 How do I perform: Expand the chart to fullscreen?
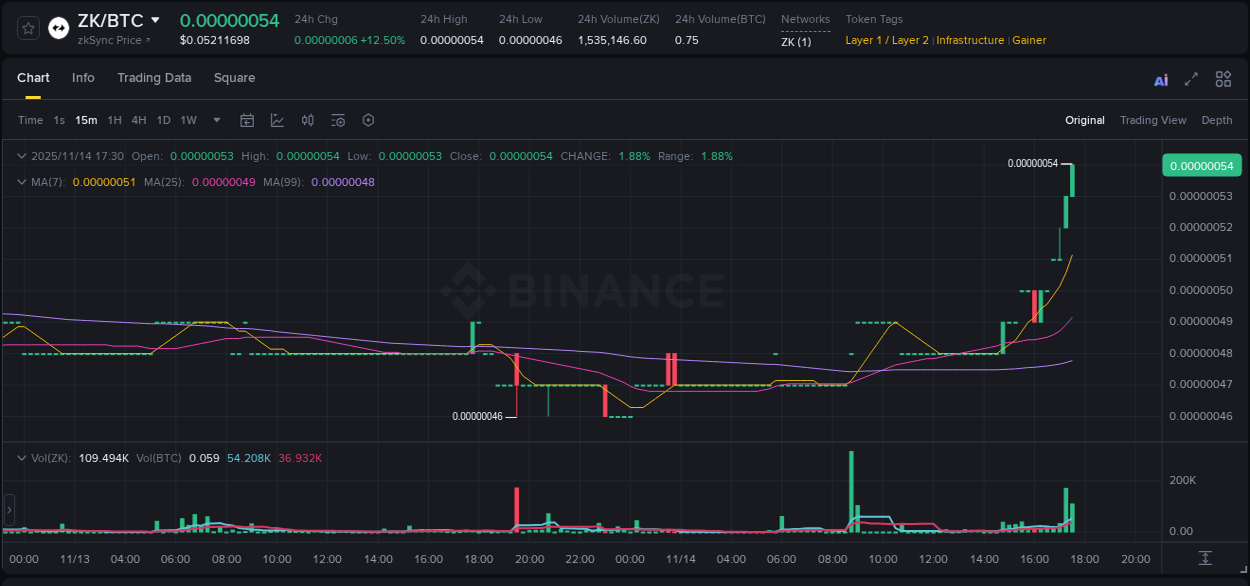[1191, 78]
